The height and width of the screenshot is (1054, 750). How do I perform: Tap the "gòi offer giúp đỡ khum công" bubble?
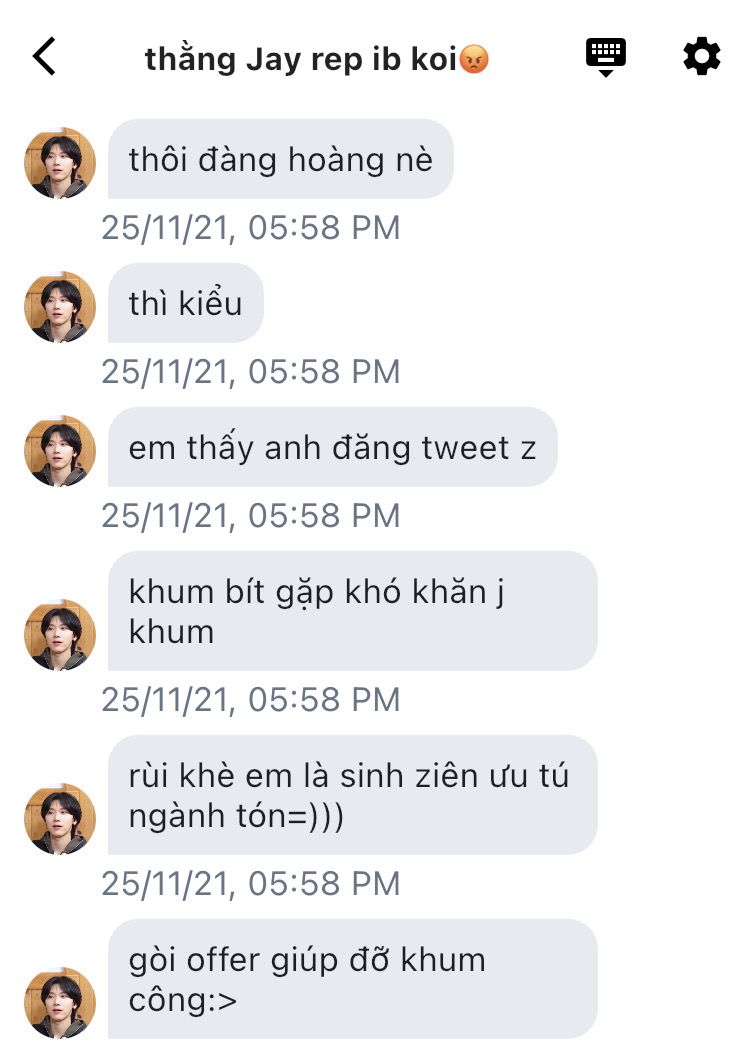coord(352,979)
